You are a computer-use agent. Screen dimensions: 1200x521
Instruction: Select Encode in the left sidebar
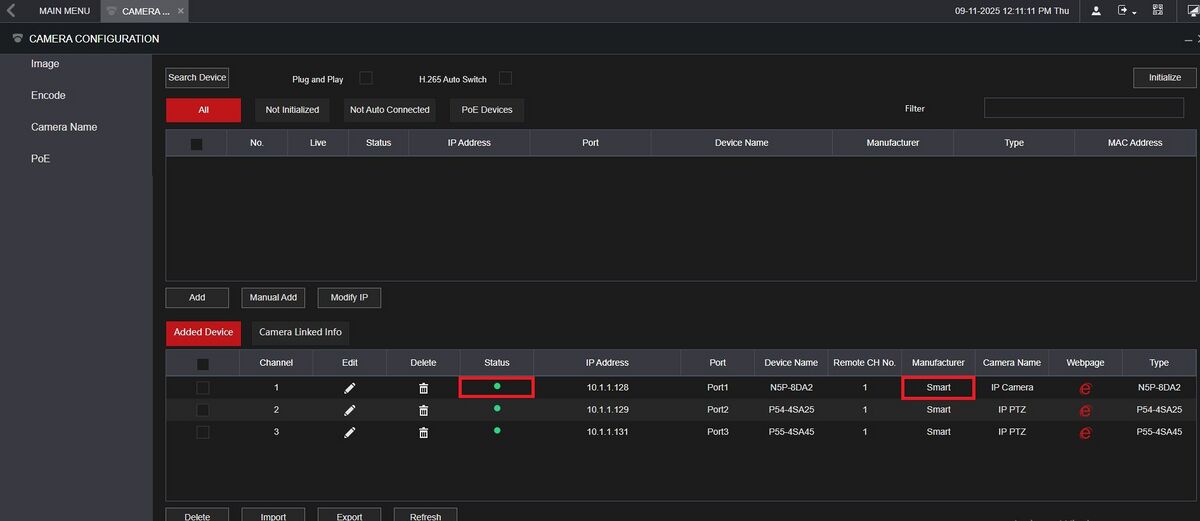pyautogui.click(x=48, y=96)
